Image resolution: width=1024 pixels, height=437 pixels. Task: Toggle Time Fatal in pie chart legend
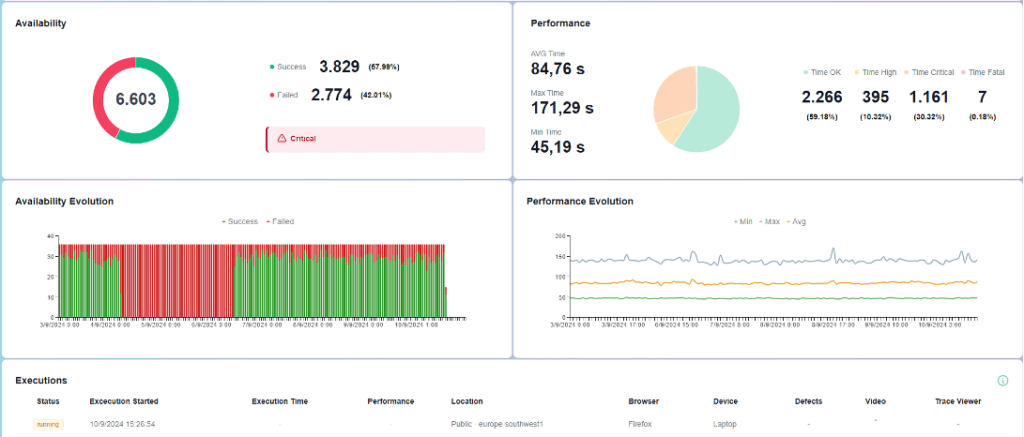click(x=982, y=73)
